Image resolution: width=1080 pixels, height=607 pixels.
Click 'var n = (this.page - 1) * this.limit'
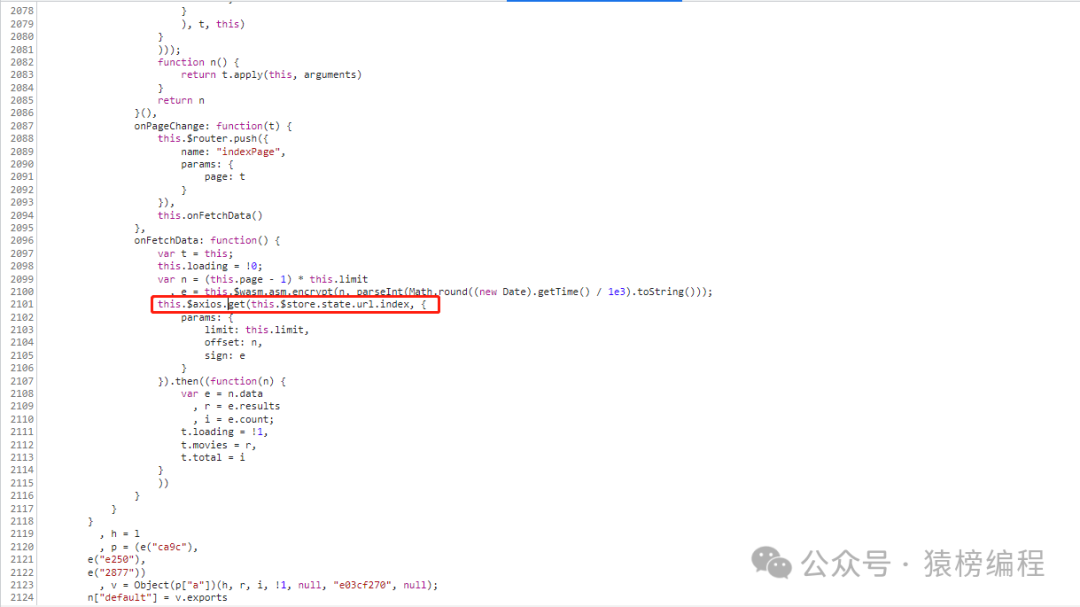[263, 279]
